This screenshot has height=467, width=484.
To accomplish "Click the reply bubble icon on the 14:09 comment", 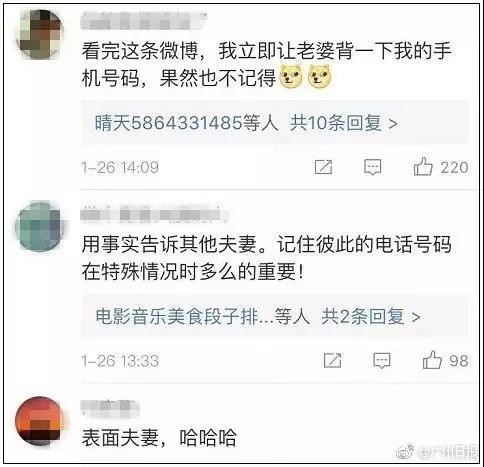I will (373, 167).
